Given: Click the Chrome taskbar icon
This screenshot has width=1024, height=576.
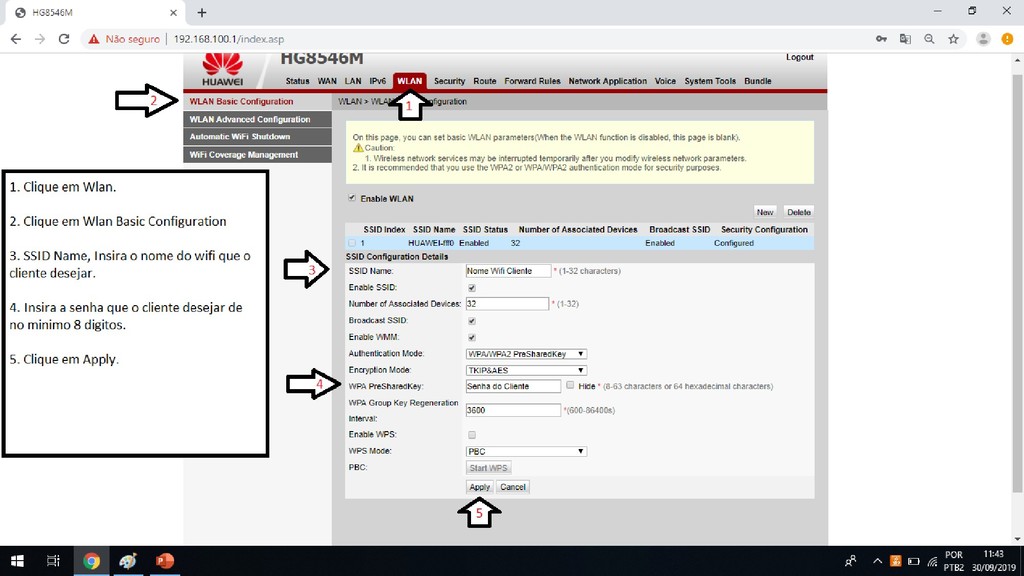Looking at the screenshot, I should (91, 561).
